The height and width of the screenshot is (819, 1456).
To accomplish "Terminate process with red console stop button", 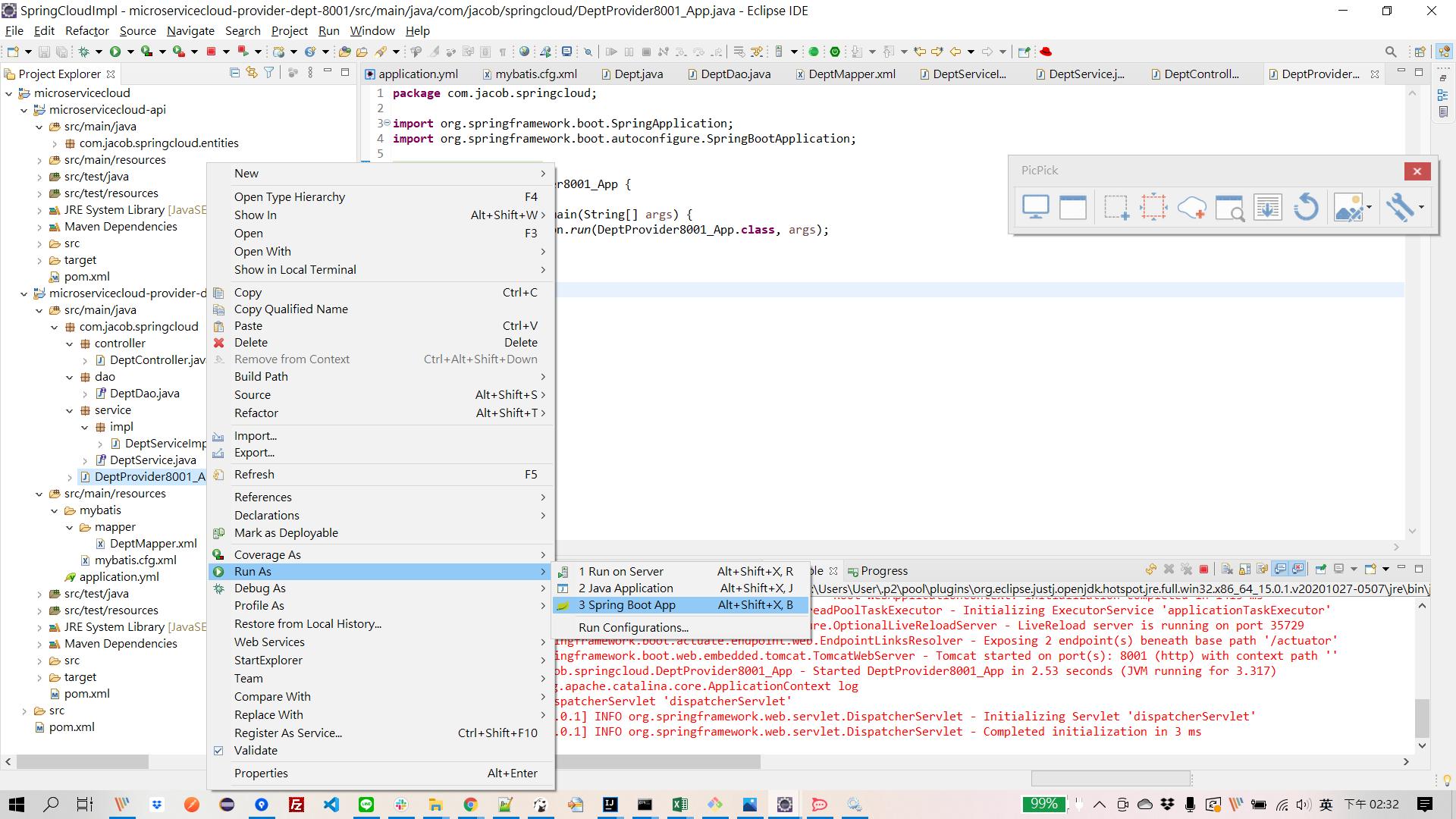I will pyautogui.click(x=1203, y=570).
